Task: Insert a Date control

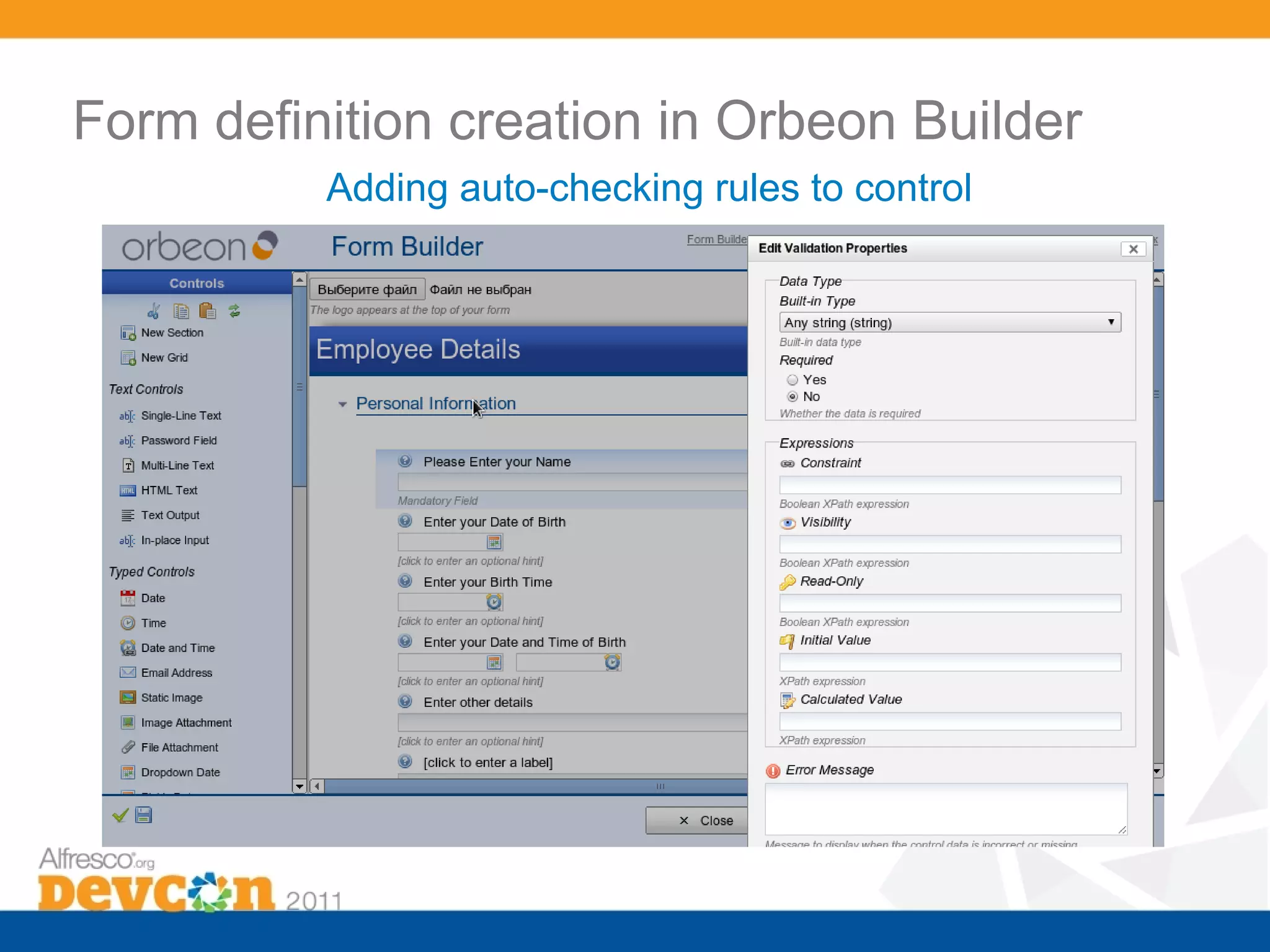Action: coord(143,598)
